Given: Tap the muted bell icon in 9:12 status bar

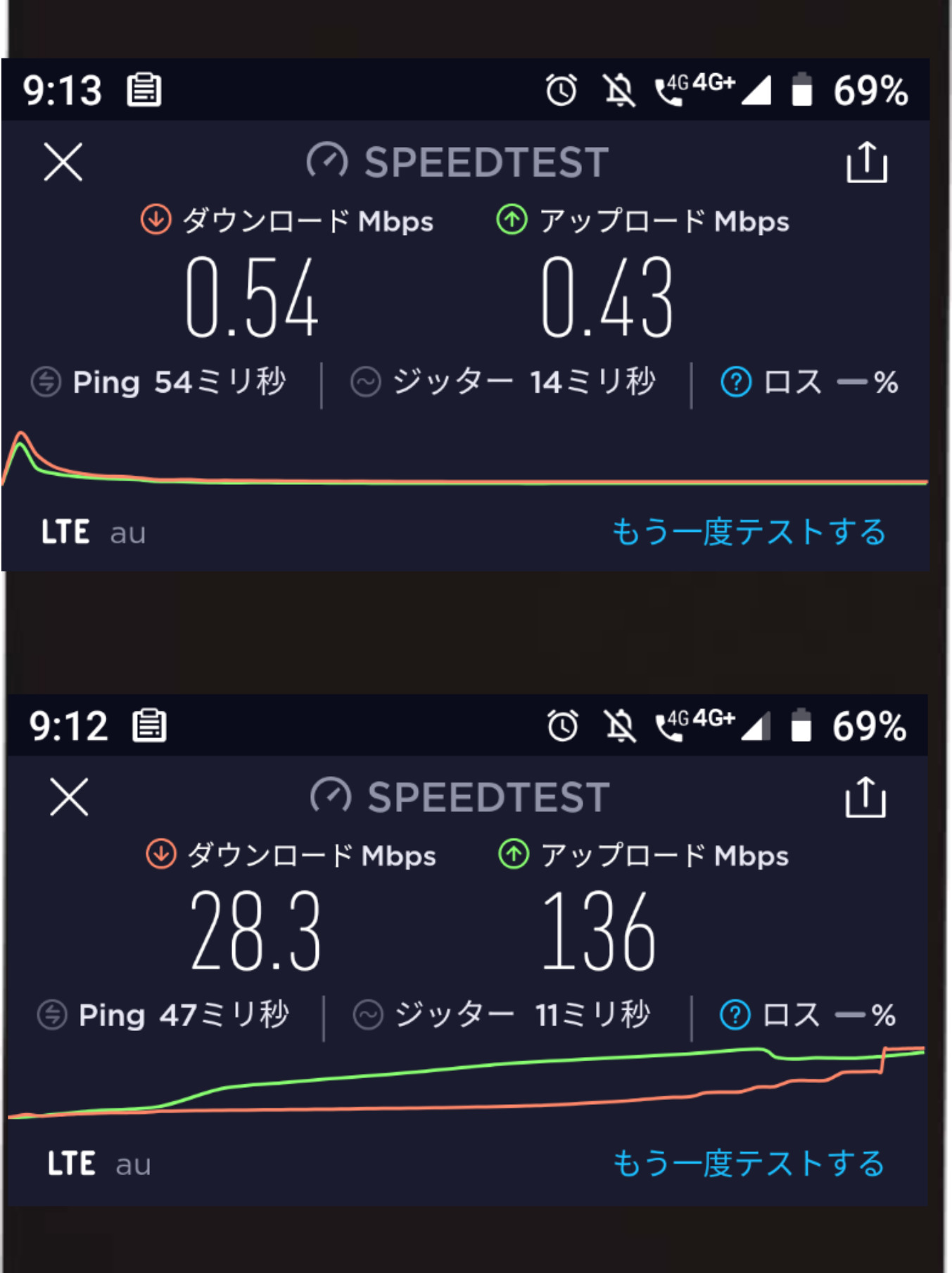Looking at the screenshot, I should pyautogui.click(x=620, y=726).
